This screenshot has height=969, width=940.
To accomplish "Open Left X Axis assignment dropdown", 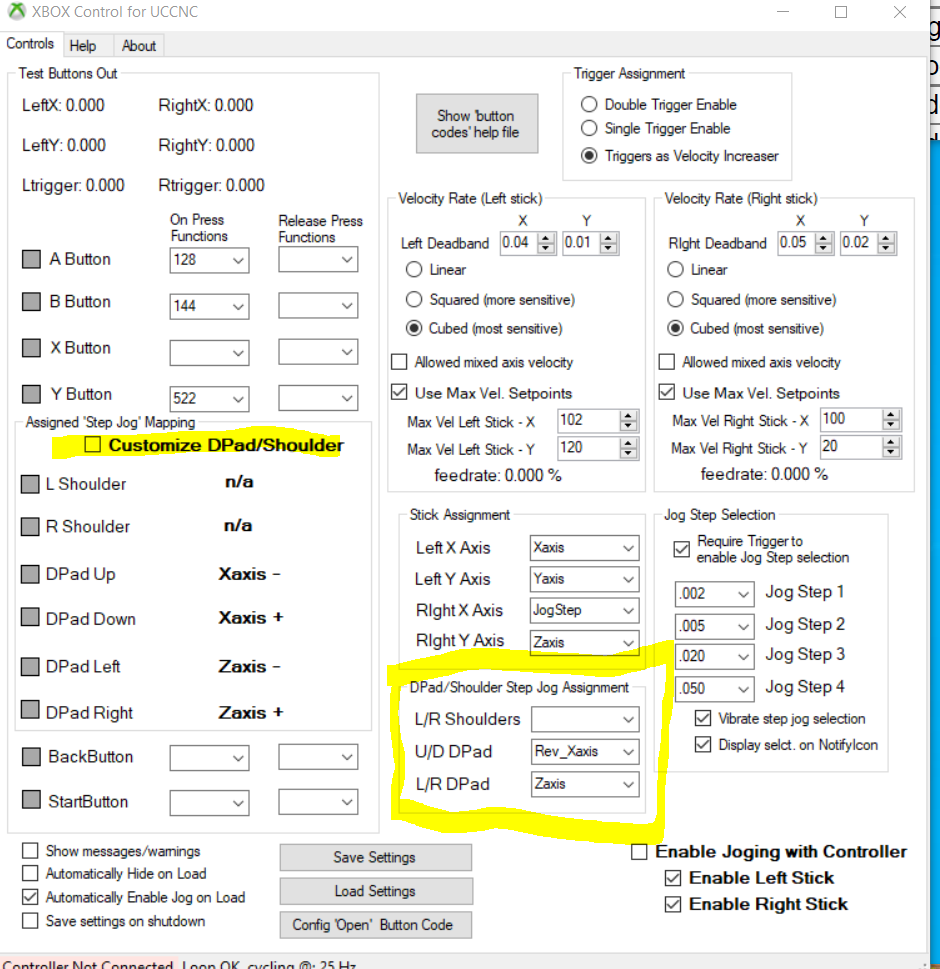I will click(x=584, y=548).
